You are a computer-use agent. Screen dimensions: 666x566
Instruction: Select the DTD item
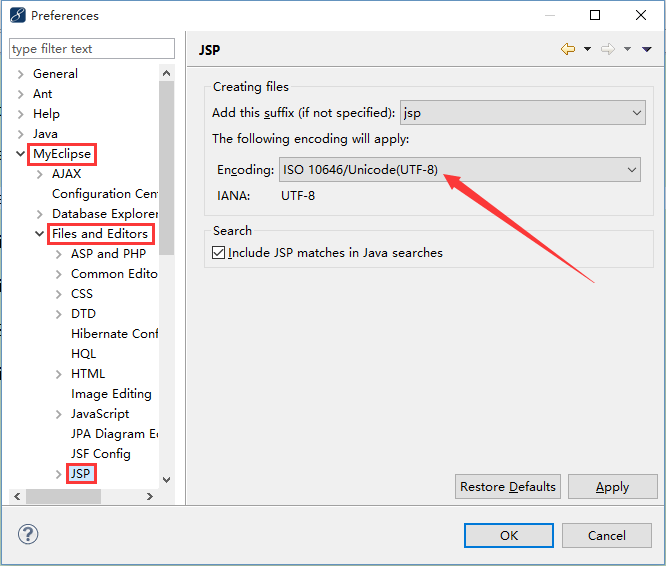[x=83, y=314]
